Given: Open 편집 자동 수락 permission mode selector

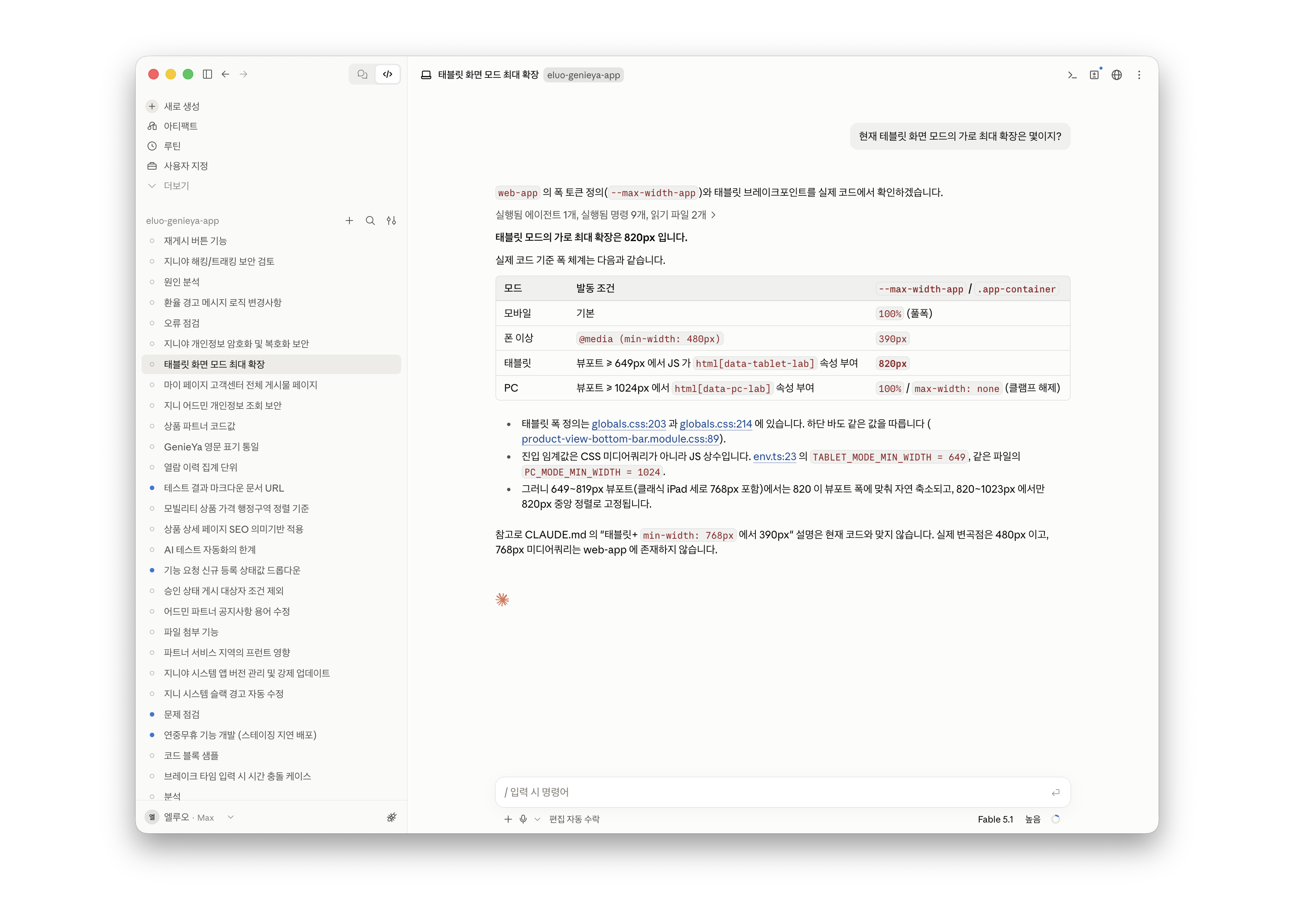Looking at the screenshot, I should coord(574,819).
